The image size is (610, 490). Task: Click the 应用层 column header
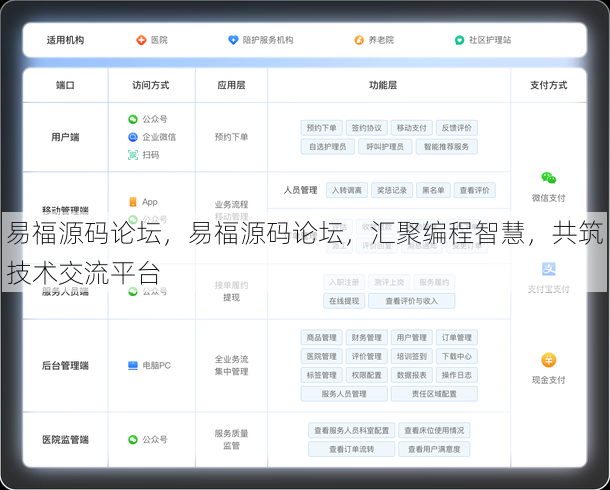pyautogui.click(x=231, y=85)
